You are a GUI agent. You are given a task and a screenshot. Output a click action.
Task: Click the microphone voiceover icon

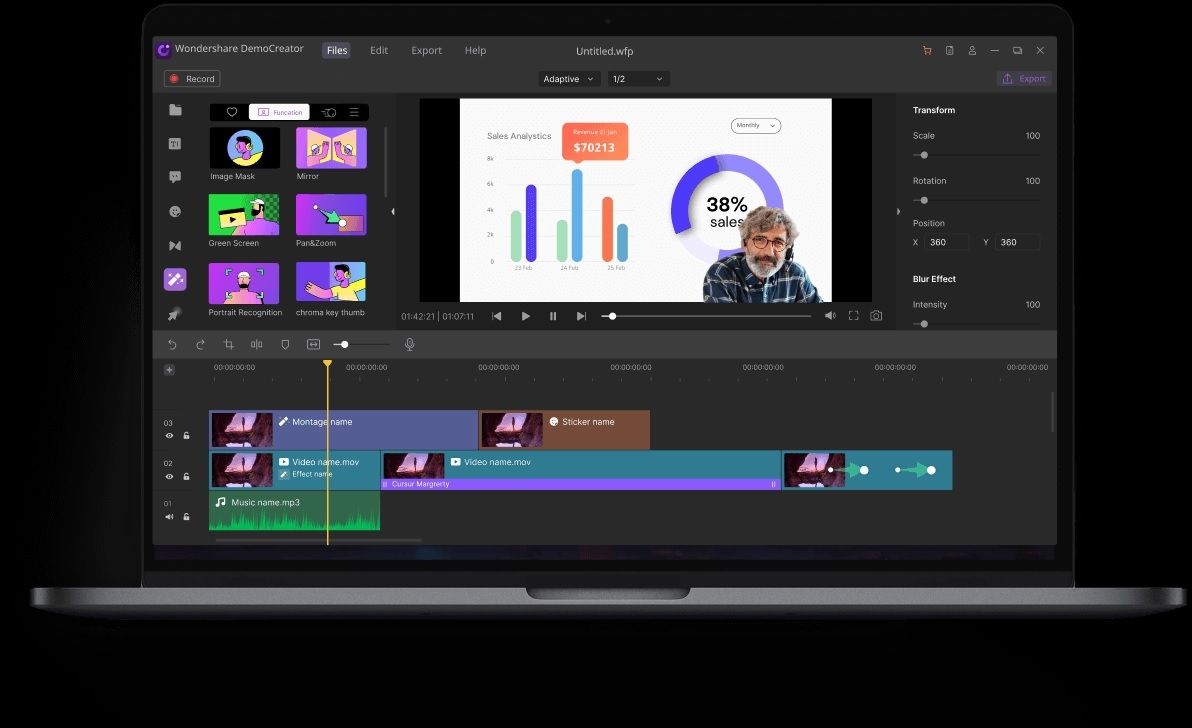pyautogui.click(x=409, y=344)
